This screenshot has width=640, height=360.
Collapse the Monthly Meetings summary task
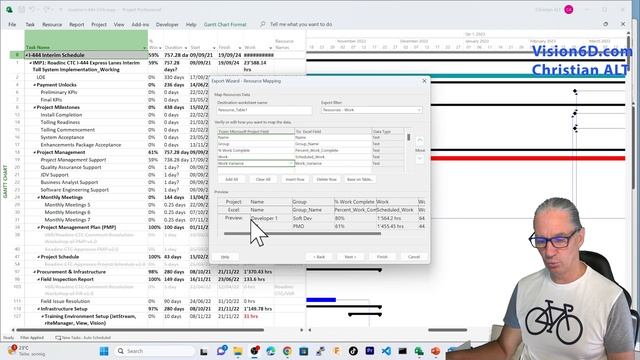pyautogui.click(x=39, y=197)
